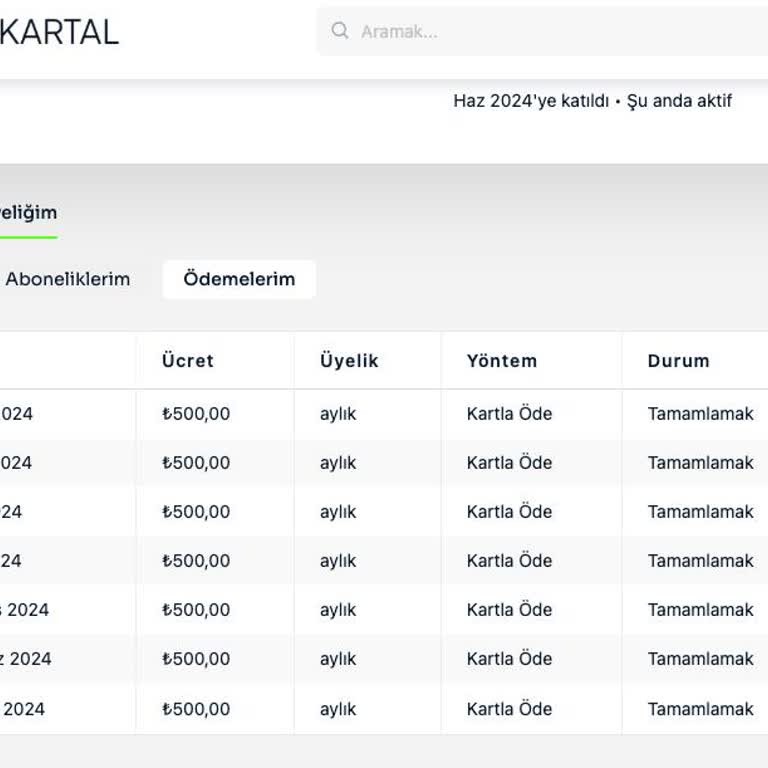Viewport: 768px width, 768px height.
Task: Click ₺500,00 in the 'z 2024' row
Action: point(196,659)
